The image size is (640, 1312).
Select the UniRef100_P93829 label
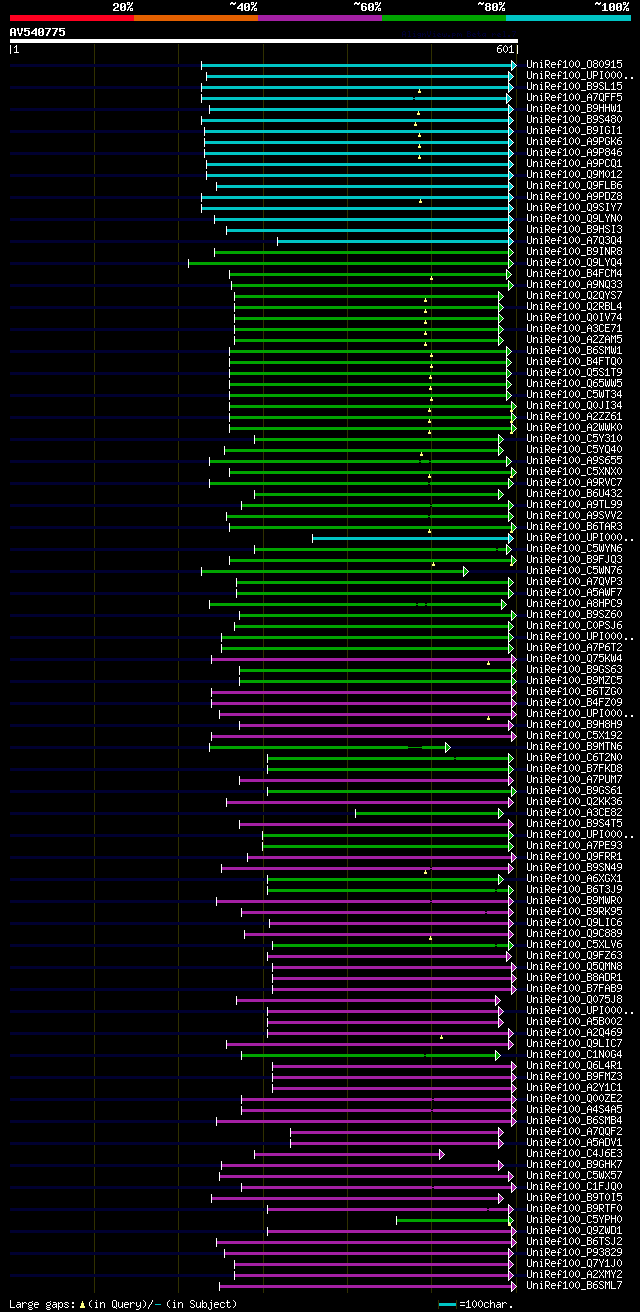[x=574, y=1252]
